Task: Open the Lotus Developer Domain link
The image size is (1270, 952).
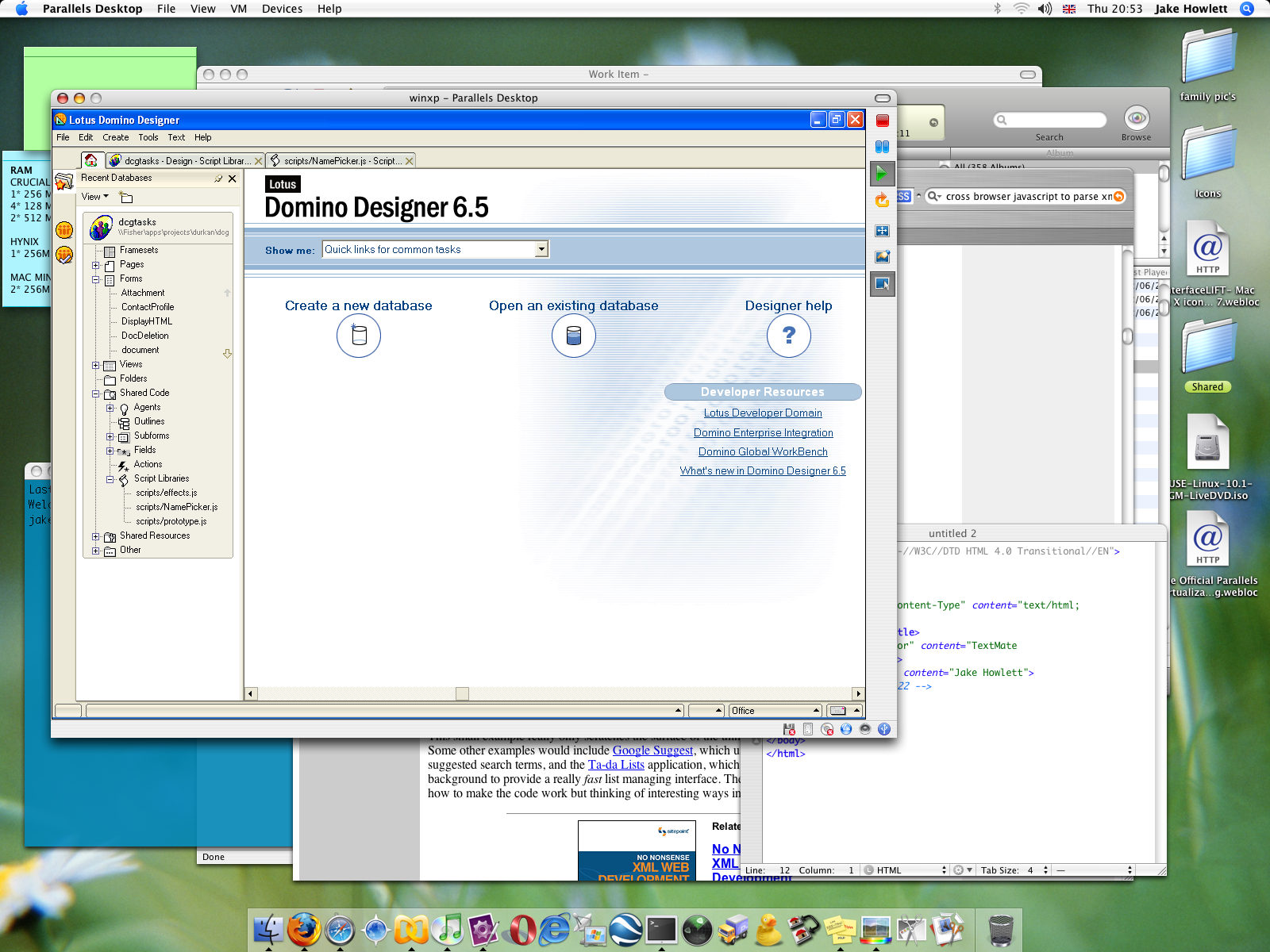Action: pos(763,413)
